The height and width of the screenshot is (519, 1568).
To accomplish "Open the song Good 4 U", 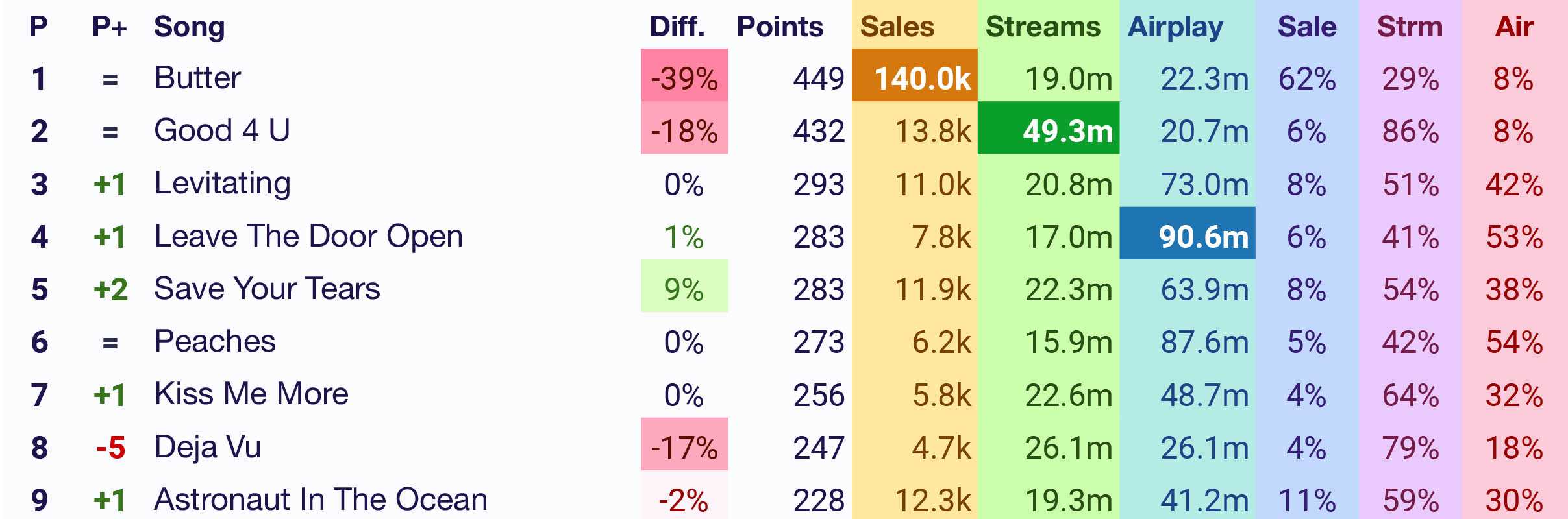I will (x=222, y=131).
